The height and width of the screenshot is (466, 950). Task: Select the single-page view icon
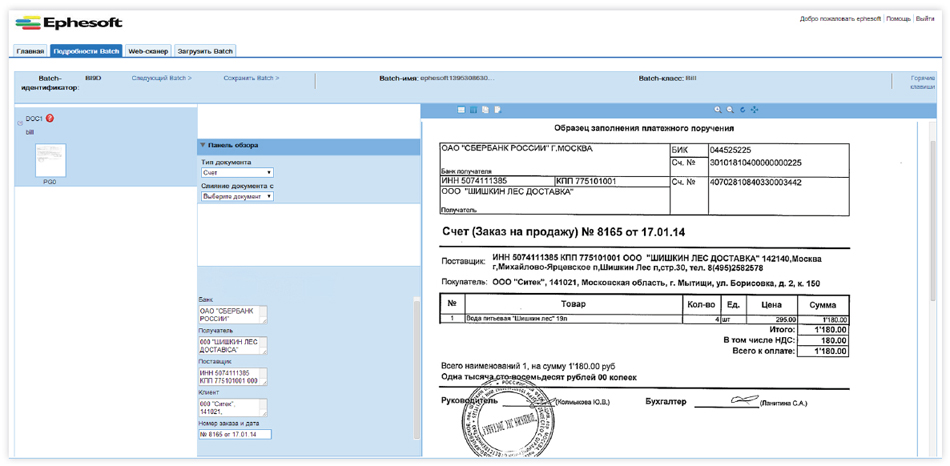[x=461, y=110]
